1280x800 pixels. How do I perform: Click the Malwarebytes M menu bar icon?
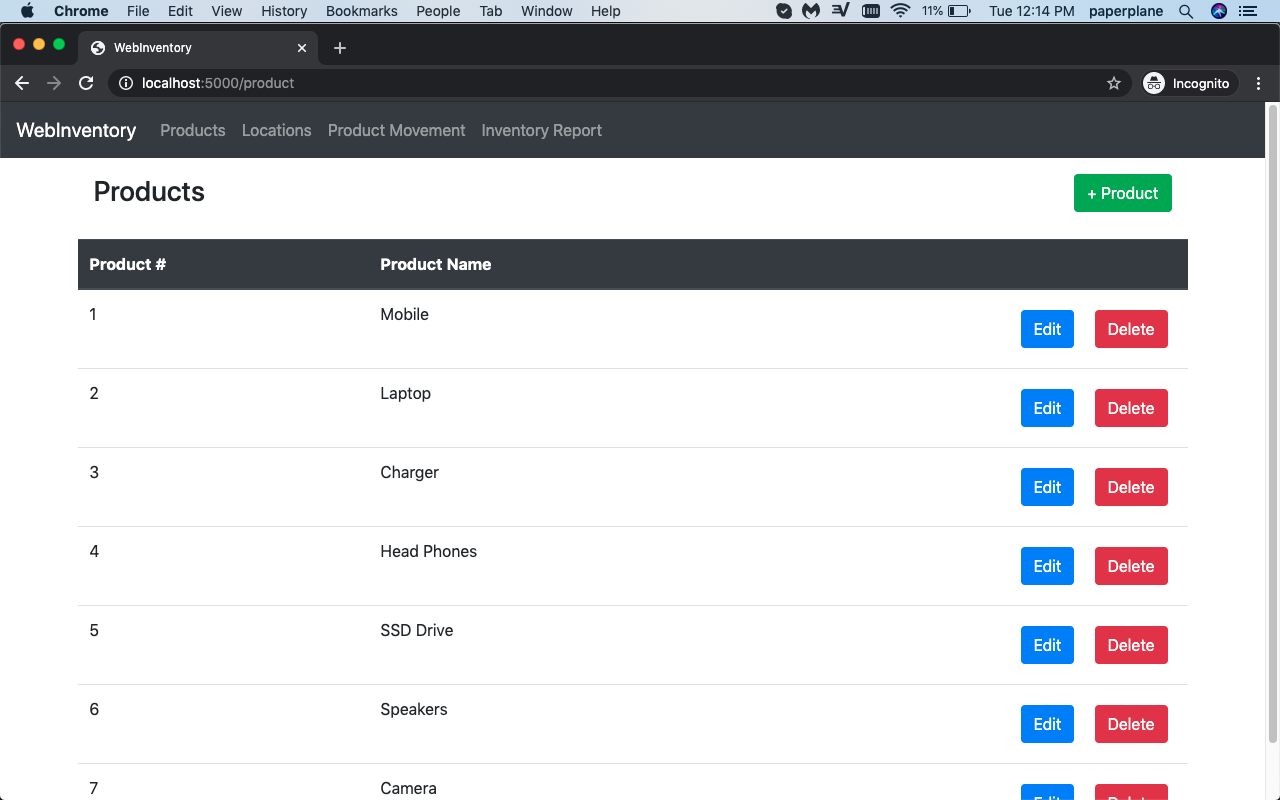812,11
